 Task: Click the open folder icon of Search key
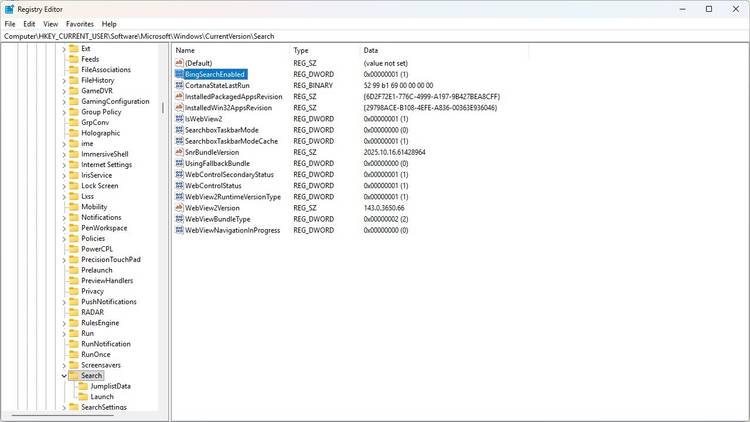coord(74,376)
